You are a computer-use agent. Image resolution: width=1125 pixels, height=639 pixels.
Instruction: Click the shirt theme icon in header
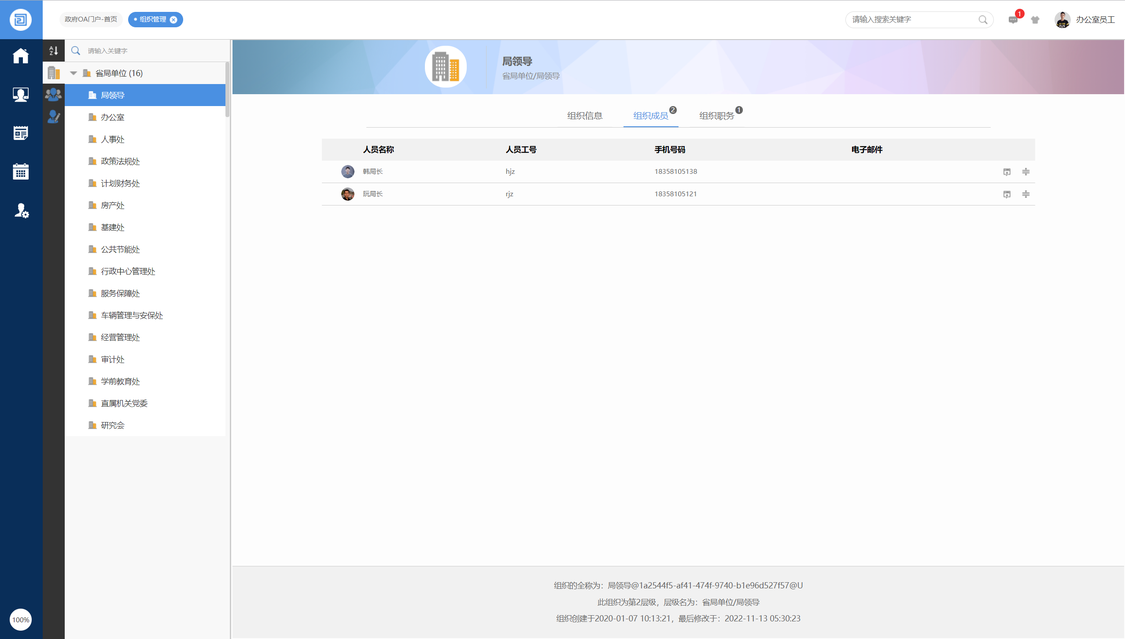click(1035, 20)
